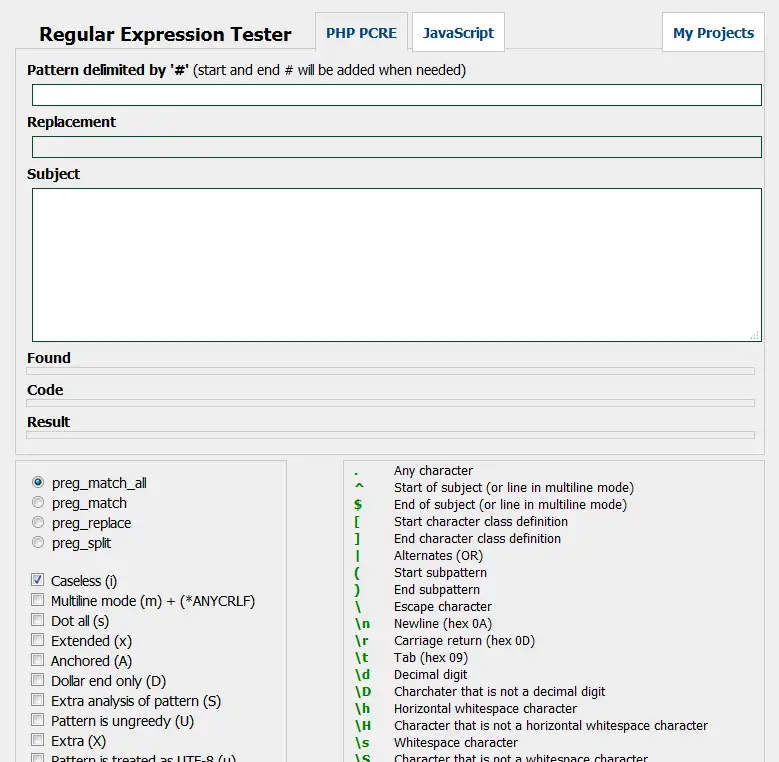779x762 pixels.
Task: Enable Dollar end only (D)
Action: coord(37,680)
